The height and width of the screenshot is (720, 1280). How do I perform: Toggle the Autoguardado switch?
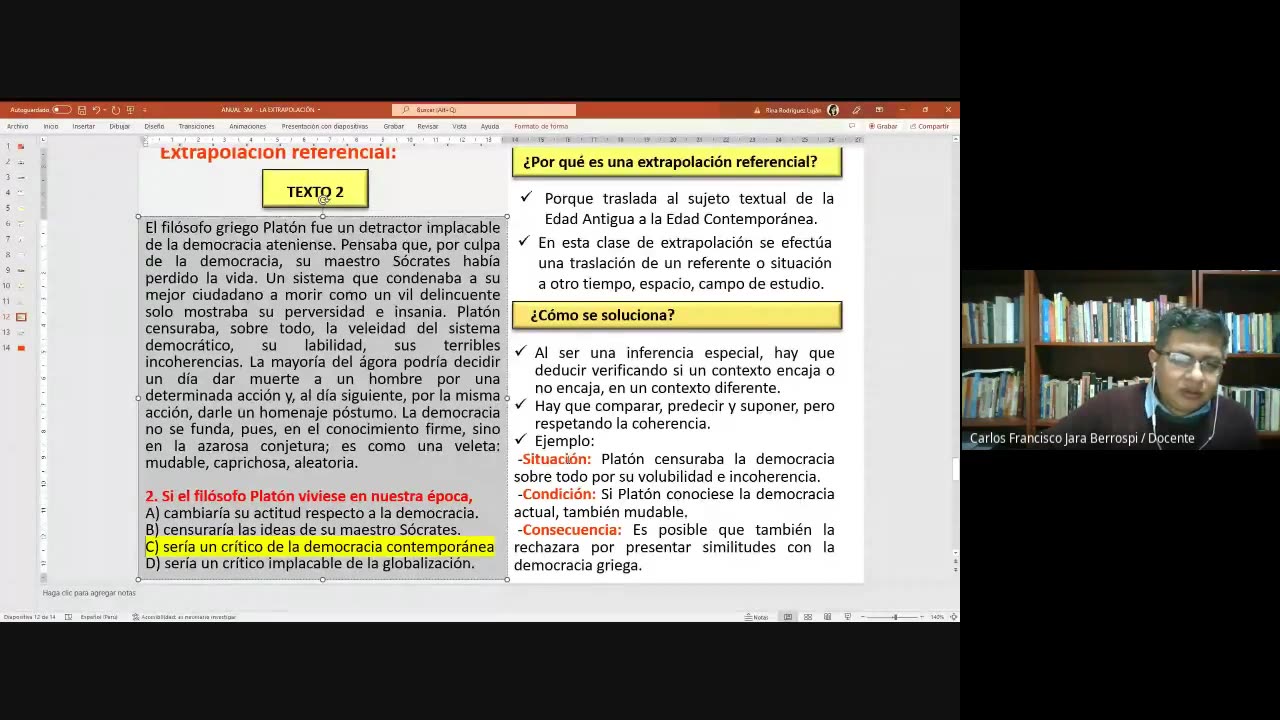pos(61,110)
